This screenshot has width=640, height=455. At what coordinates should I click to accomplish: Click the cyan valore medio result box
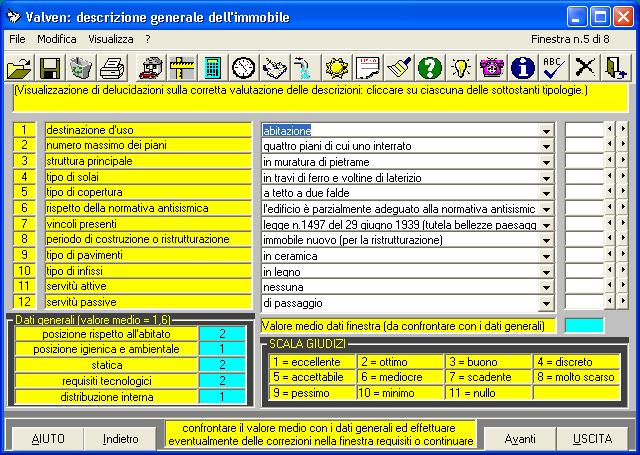584,325
